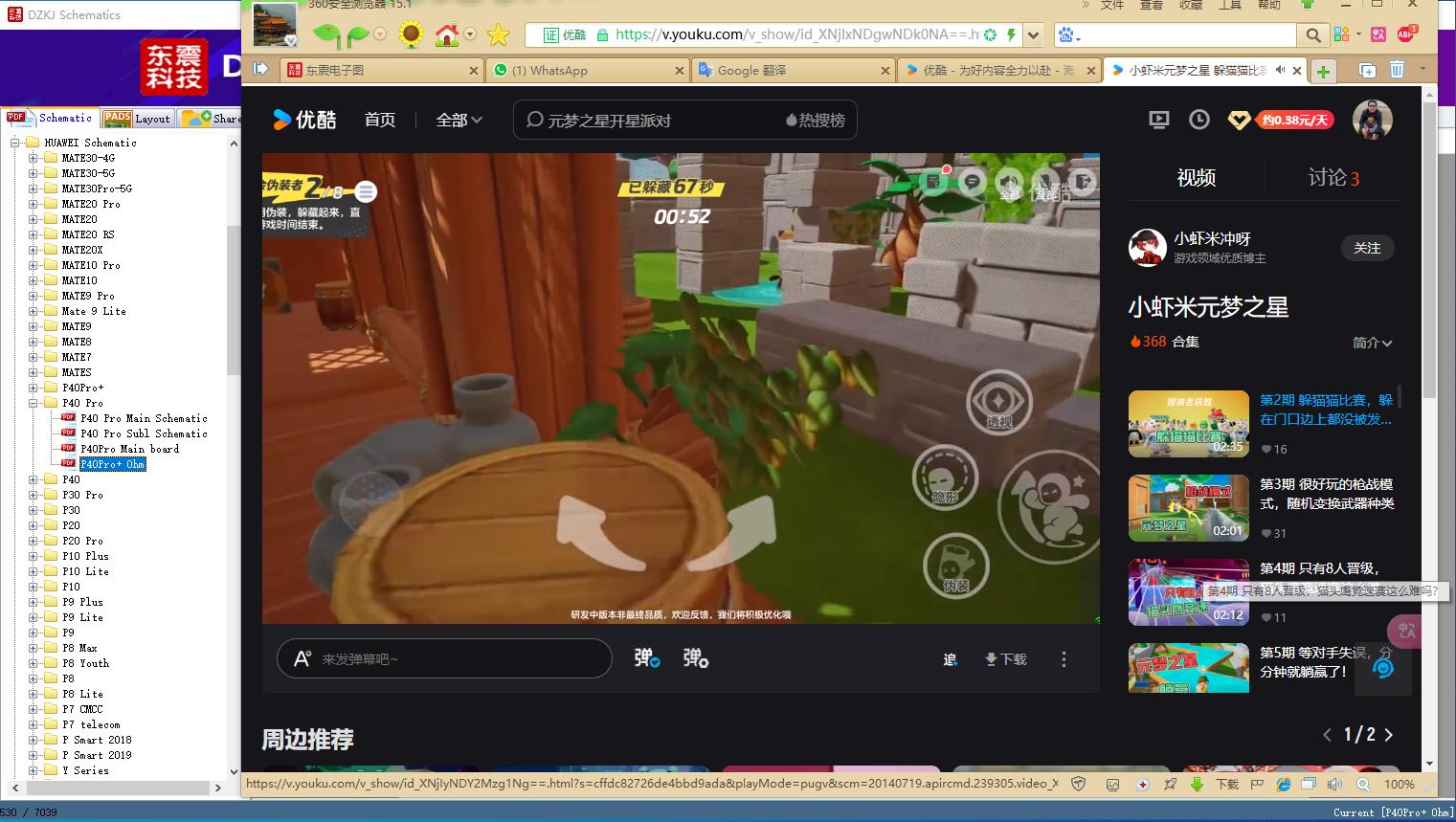Viewport: 1456px width, 822px height.
Task: Open the Schematic tab in DZKJ Schematics
Action: (51, 118)
